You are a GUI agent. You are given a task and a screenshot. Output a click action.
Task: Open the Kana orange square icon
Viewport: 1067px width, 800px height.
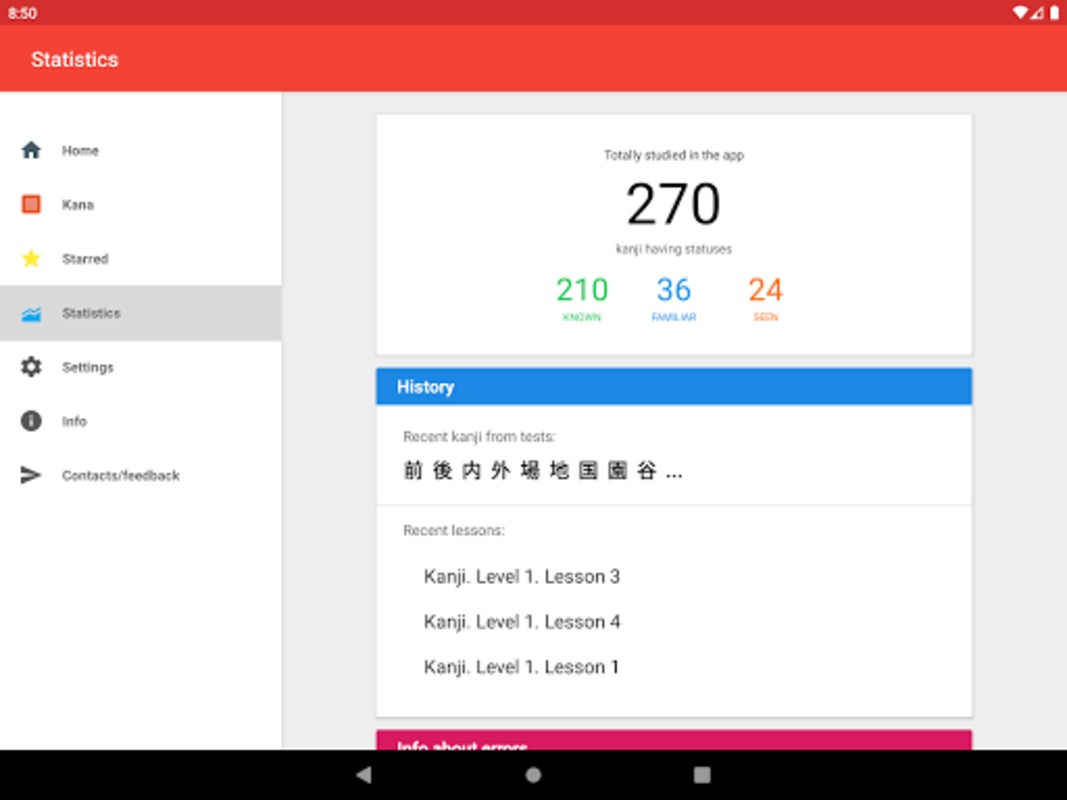[31, 204]
